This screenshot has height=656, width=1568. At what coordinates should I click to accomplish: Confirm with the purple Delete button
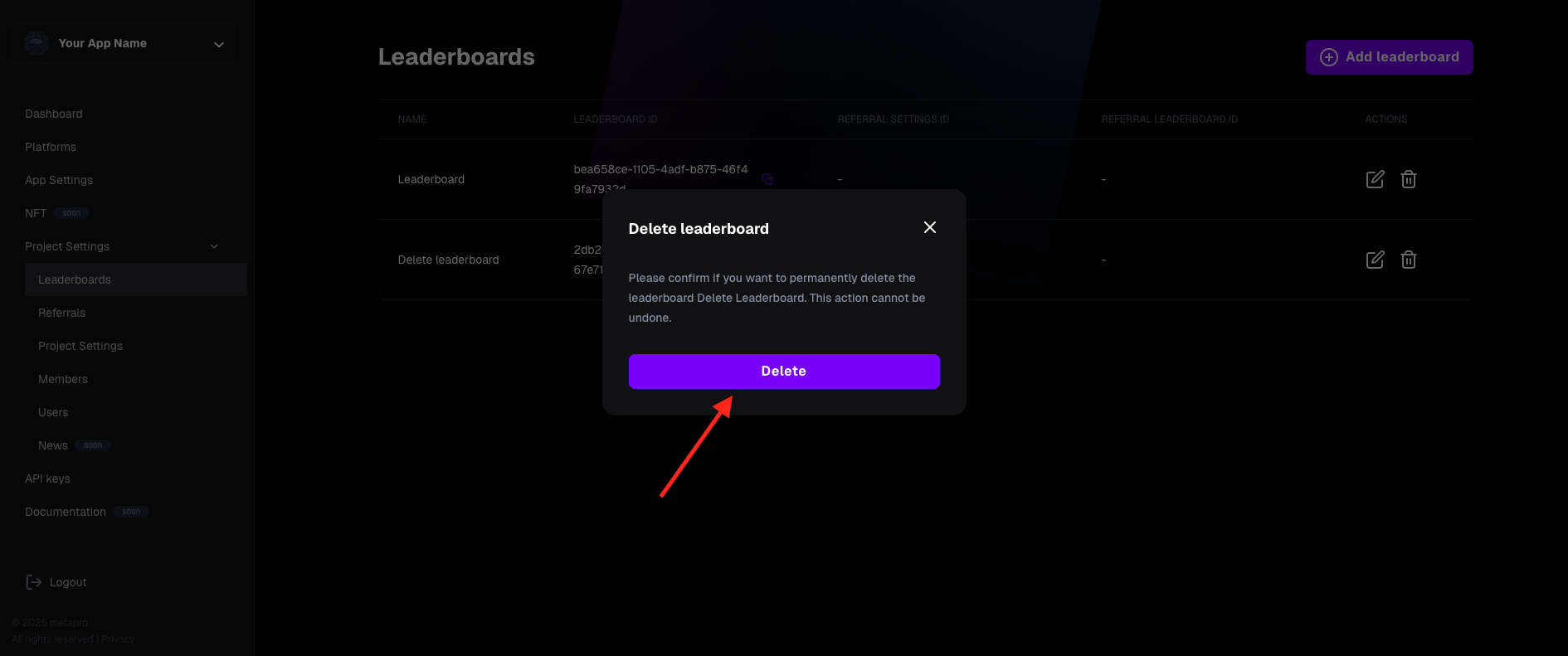point(784,372)
